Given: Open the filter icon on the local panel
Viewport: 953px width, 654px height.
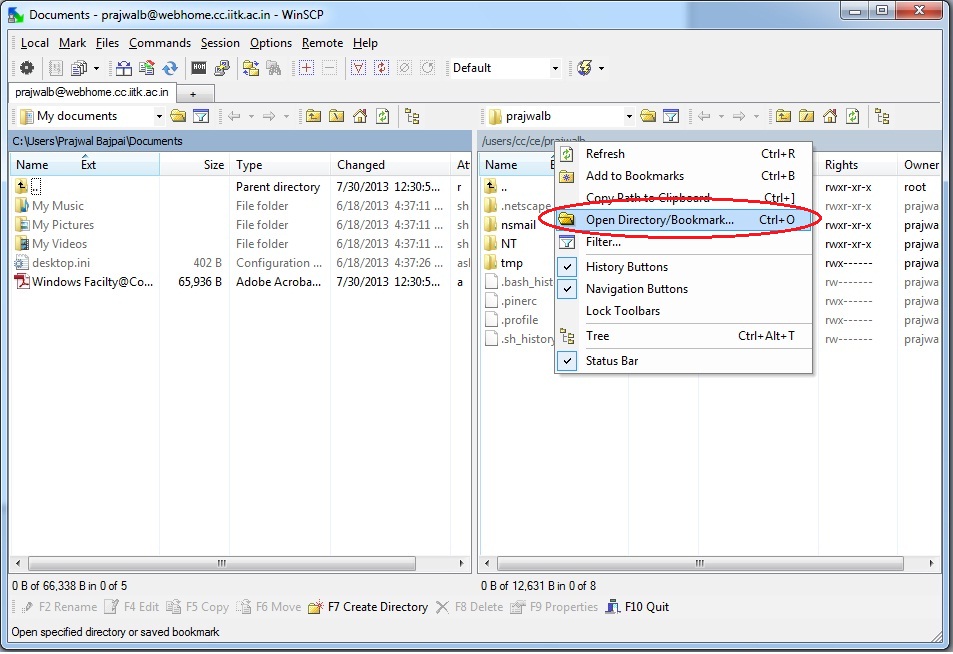Looking at the screenshot, I should 200,115.
